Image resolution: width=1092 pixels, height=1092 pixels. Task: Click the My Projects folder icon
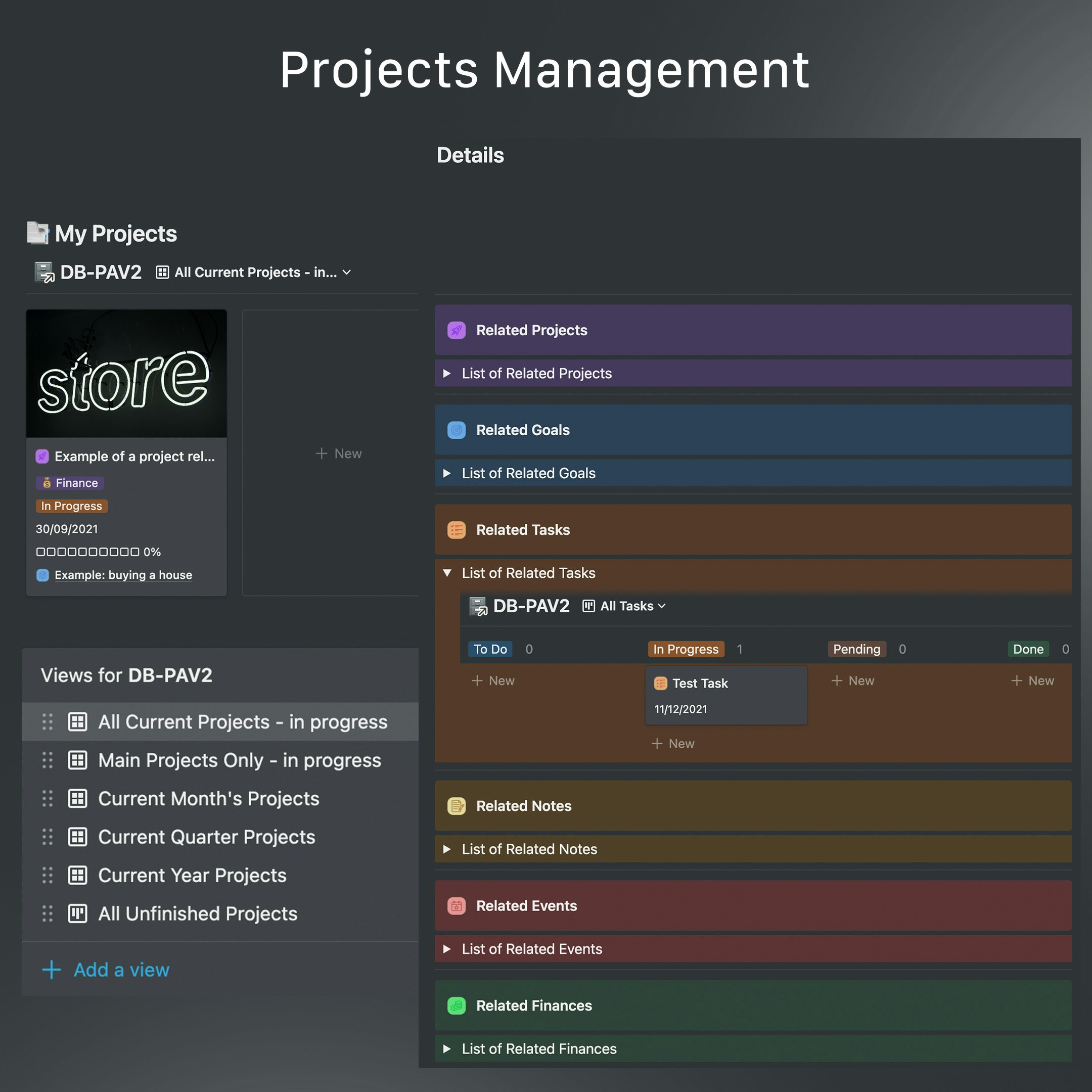(37, 233)
